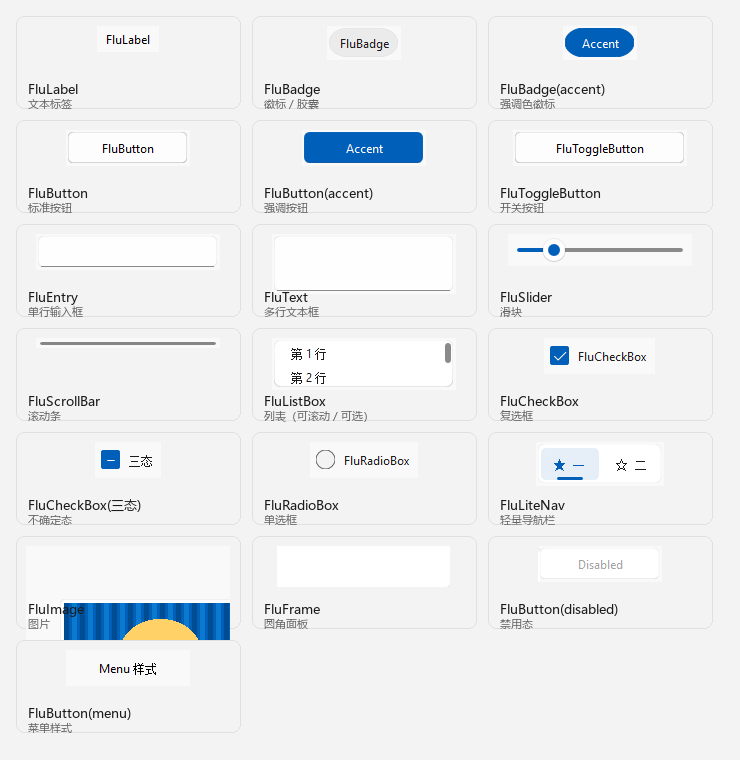Click the 禁用态 subtitle

(517, 624)
